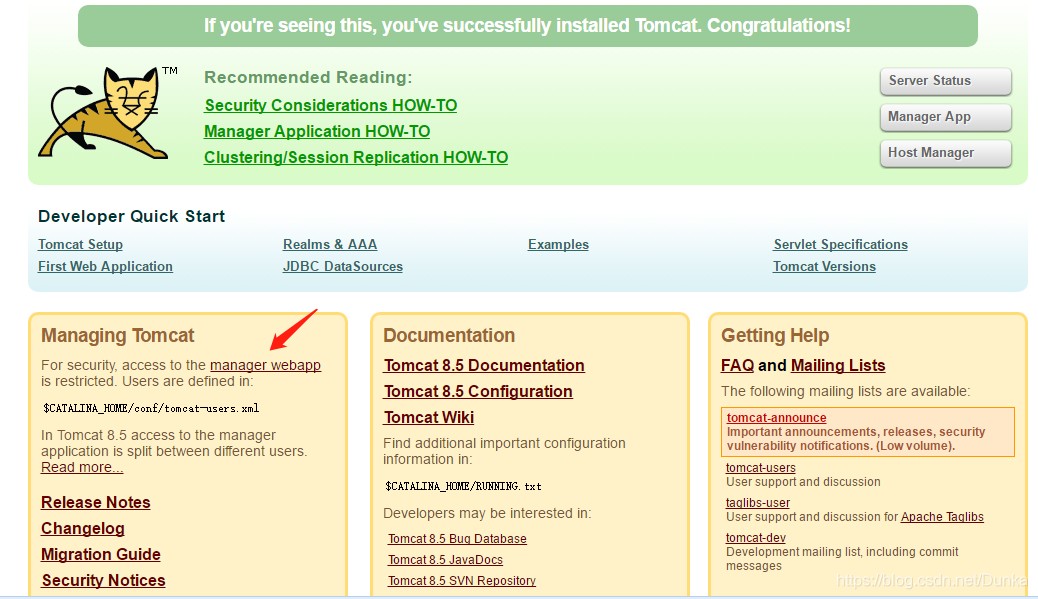Image resolution: width=1038 pixels, height=599 pixels.
Task: Open Tomcat 8.5 SVN Repository link
Action: (x=462, y=580)
